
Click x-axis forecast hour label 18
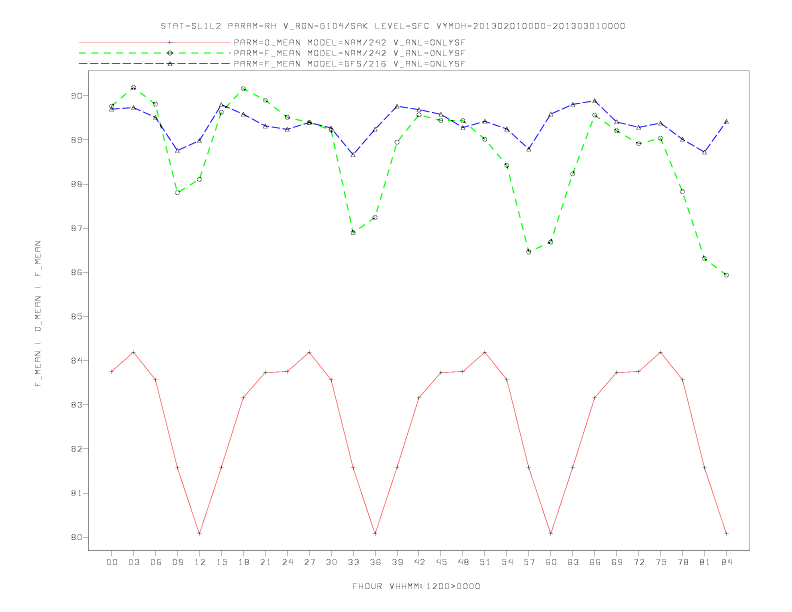(x=243, y=562)
